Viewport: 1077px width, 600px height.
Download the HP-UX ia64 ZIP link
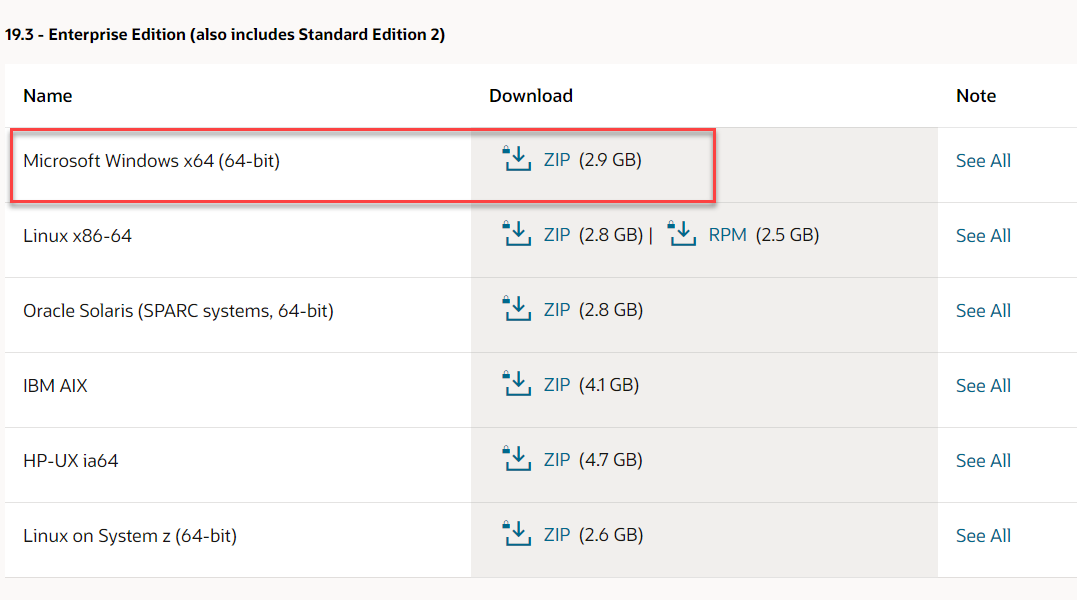557,460
